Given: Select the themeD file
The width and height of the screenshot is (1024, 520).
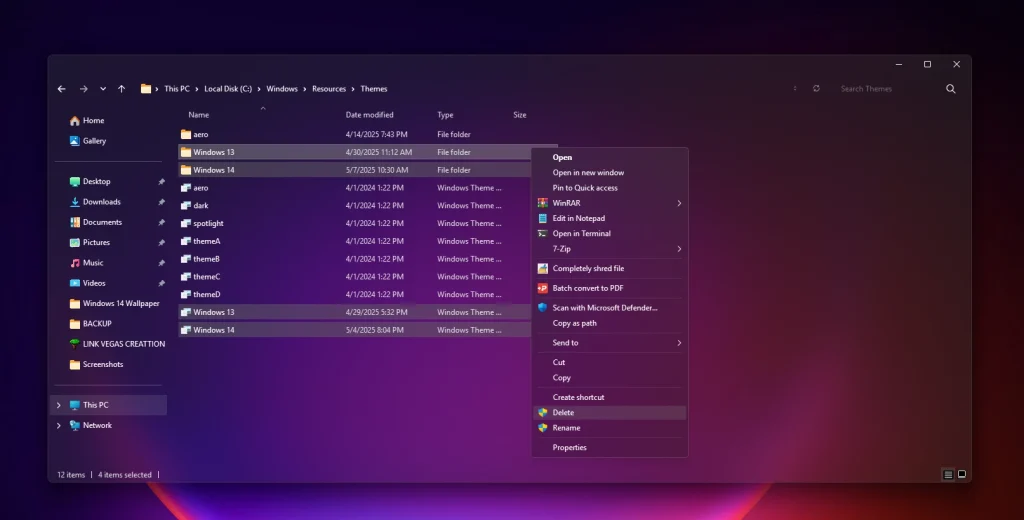Looking at the screenshot, I should click(x=354, y=294).
